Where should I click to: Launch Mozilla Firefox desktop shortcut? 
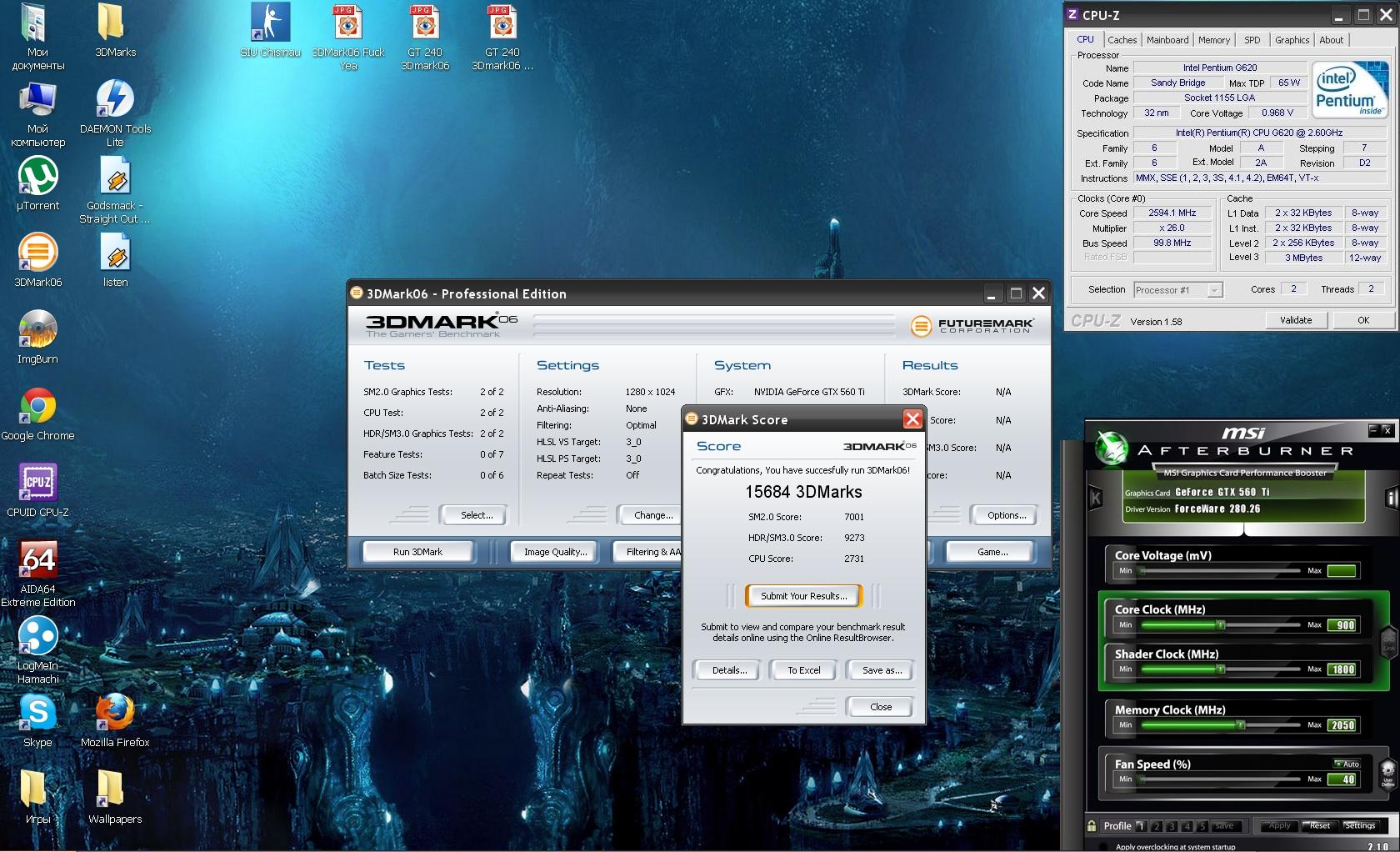(x=115, y=720)
